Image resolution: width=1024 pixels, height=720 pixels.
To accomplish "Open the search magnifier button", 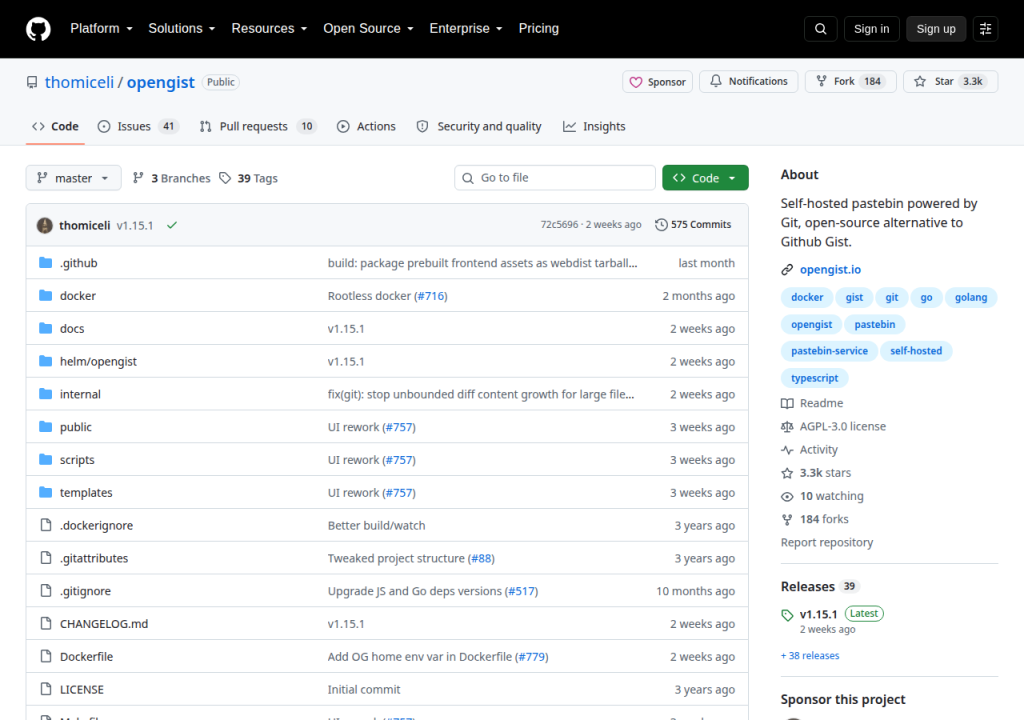I will [x=820, y=29].
